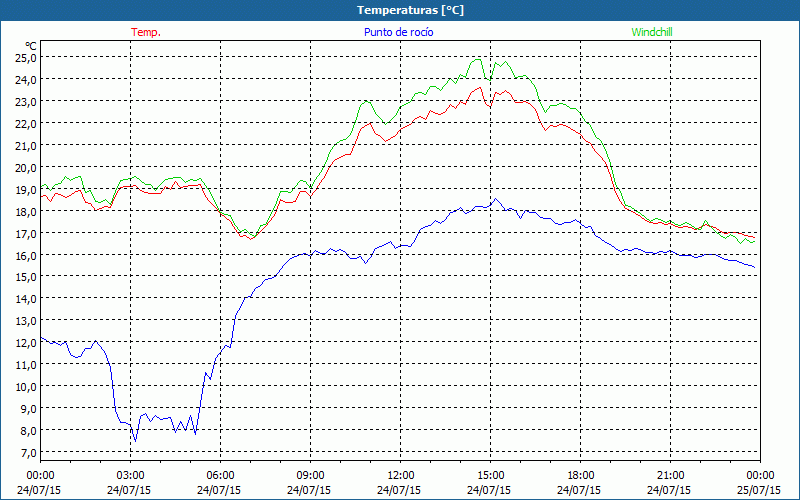
Task: Click the red Temp. minimum near 07:00
Action: [251, 238]
